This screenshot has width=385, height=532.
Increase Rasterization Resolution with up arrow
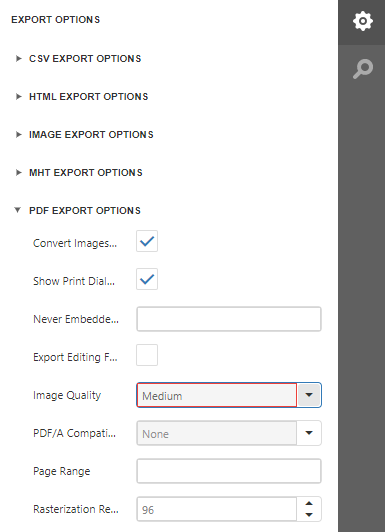pyautogui.click(x=309, y=503)
